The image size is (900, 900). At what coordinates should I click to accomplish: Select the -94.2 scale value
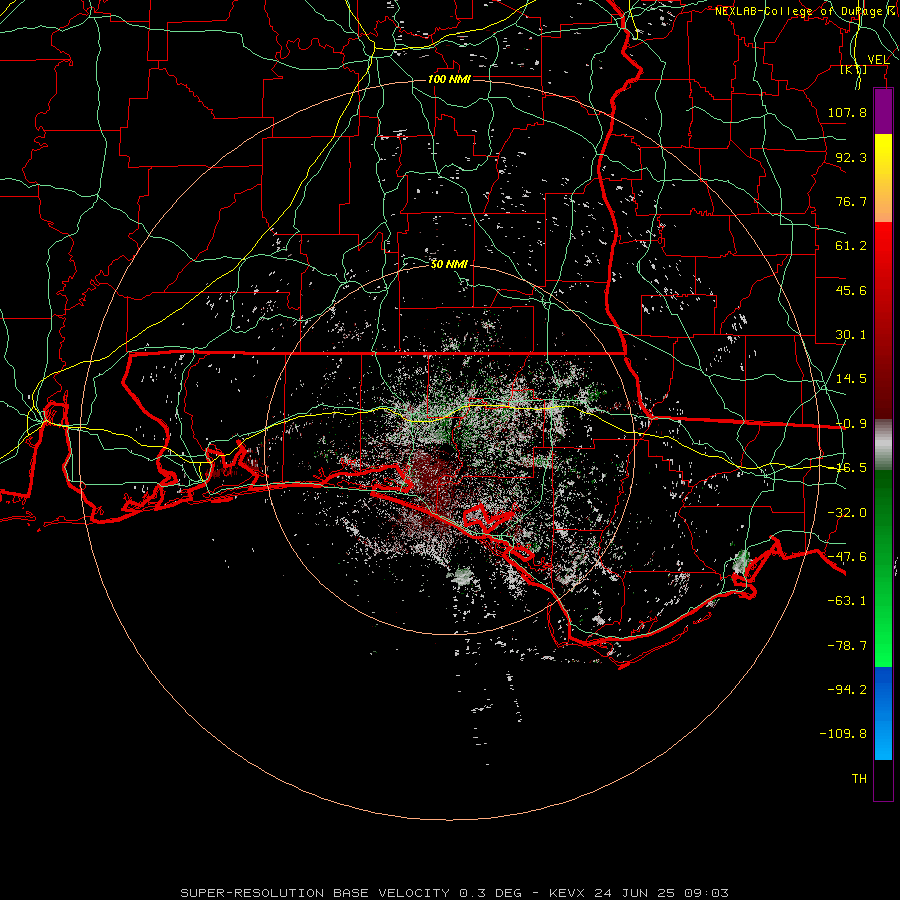(x=847, y=689)
